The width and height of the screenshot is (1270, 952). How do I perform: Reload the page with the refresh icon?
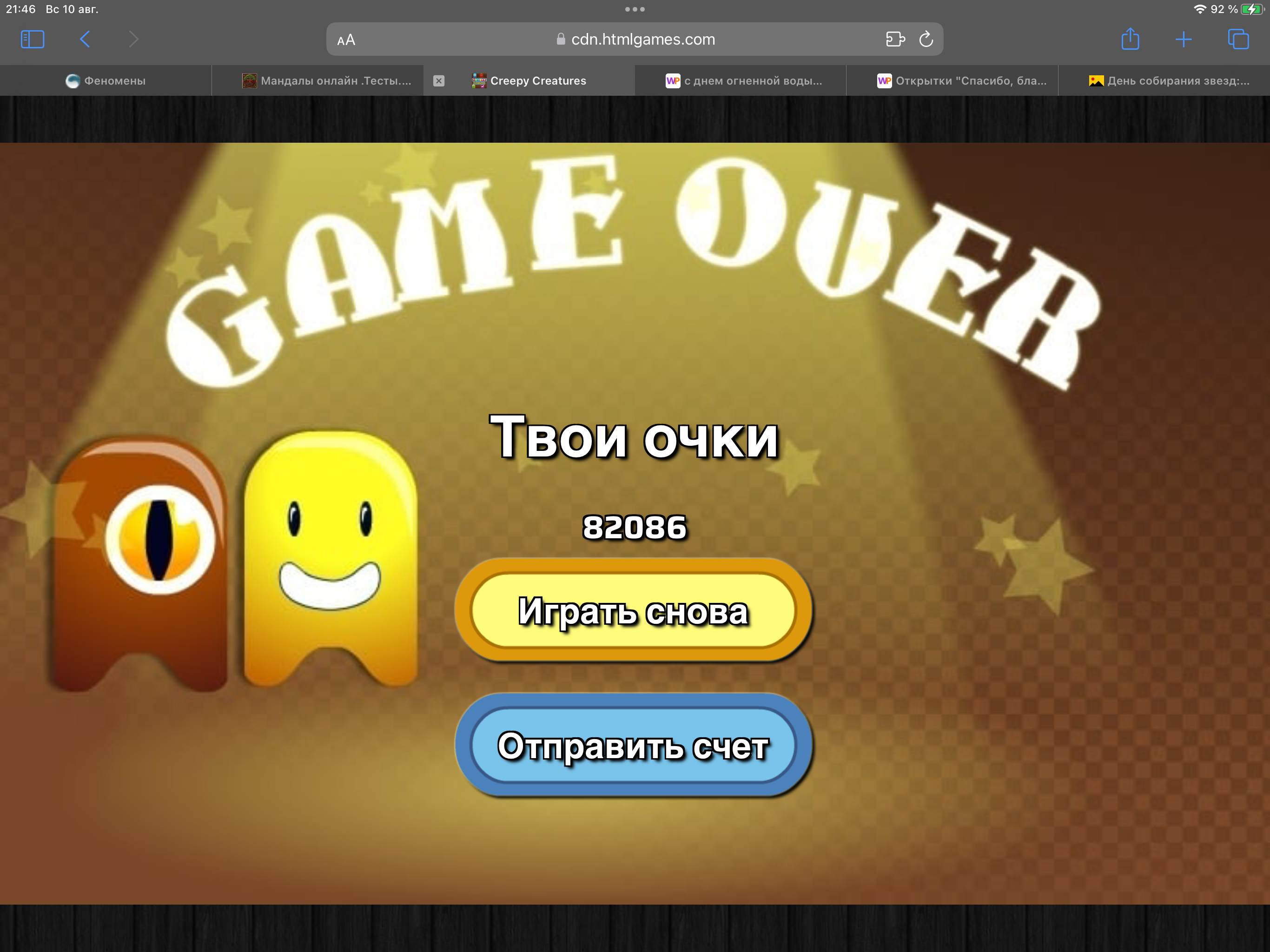(926, 39)
